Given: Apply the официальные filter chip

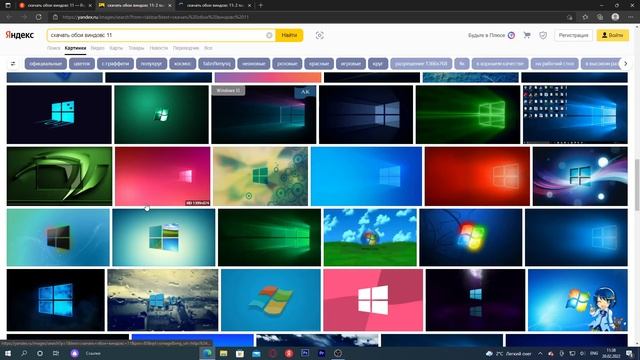Looking at the screenshot, I should tap(46, 64).
